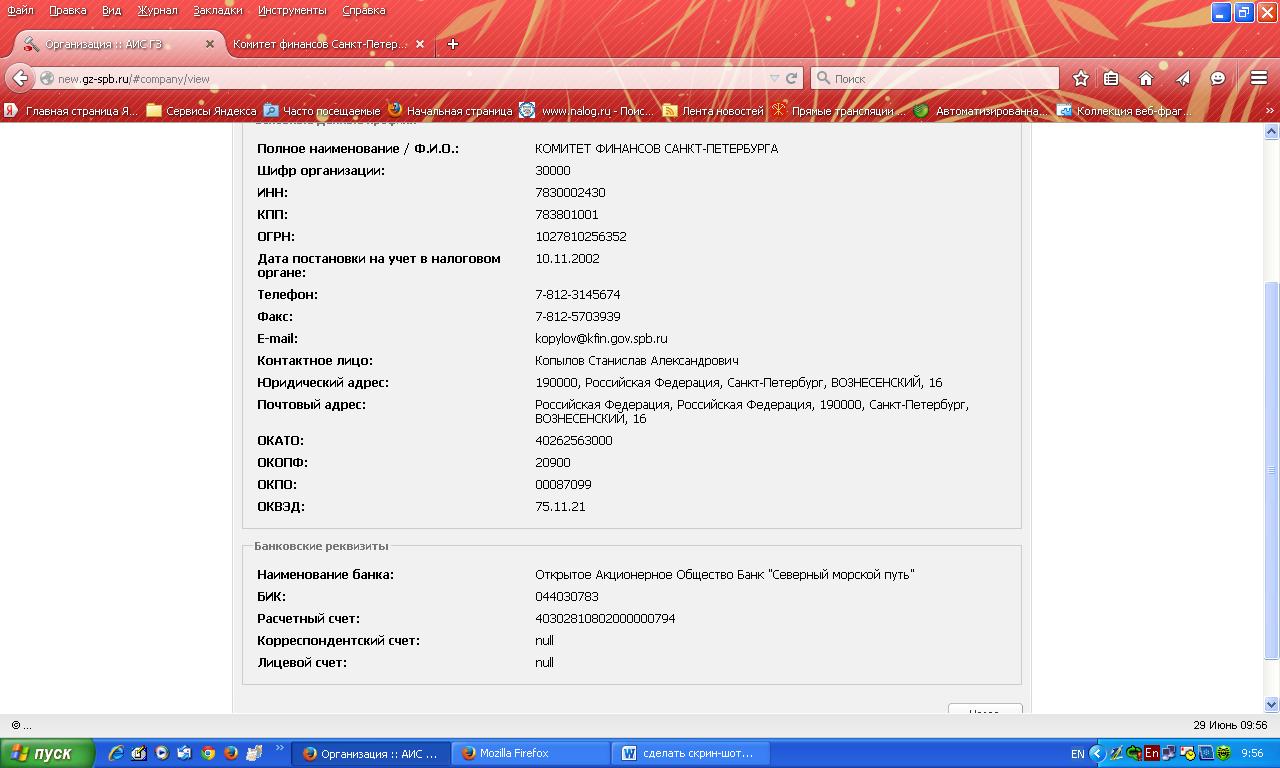The height and width of the screenshot is (768, 1280).
Task: Expand hidden system tray icons arrow
Action: [1097, 753]
